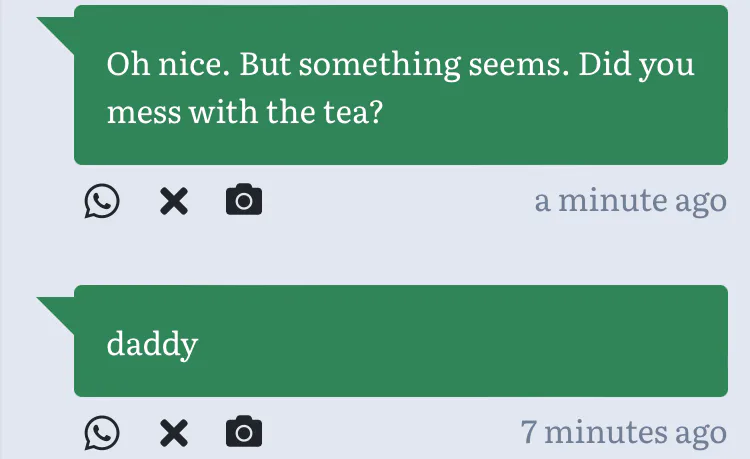Remove the "daddy" message with X icon
Viewport: 750px width, 459px height.
pyautogui.click(x=174, y=433)
